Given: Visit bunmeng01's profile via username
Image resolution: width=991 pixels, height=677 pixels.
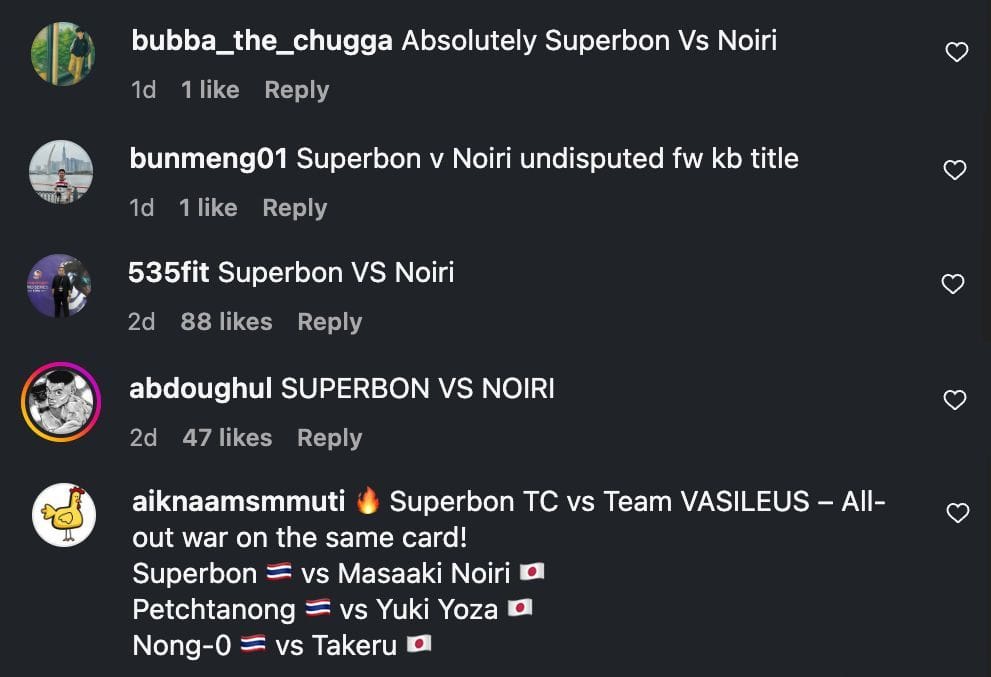Looking at the screenshot, I should pos(209,158).
